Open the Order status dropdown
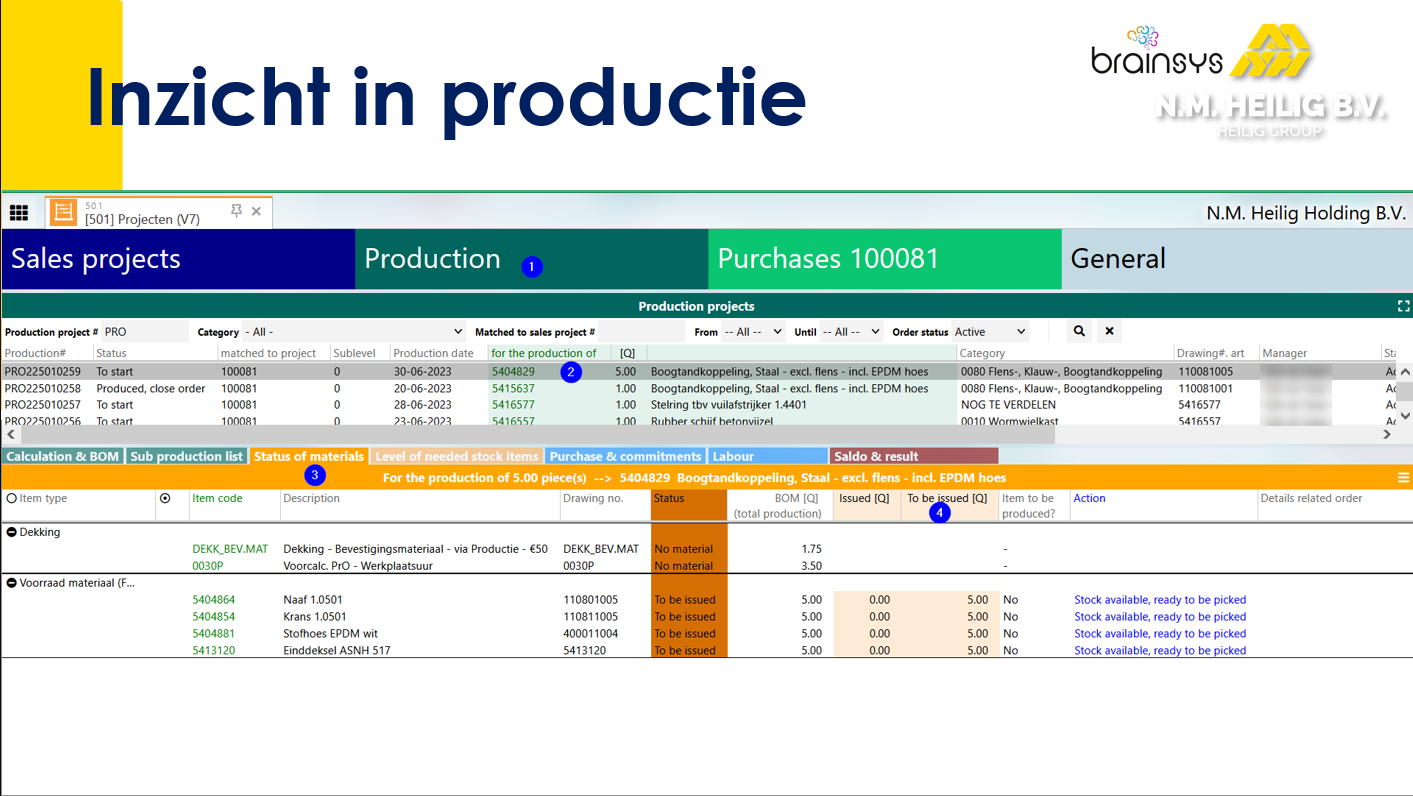Screen dimensions: 1413x796 coord(990,332)
